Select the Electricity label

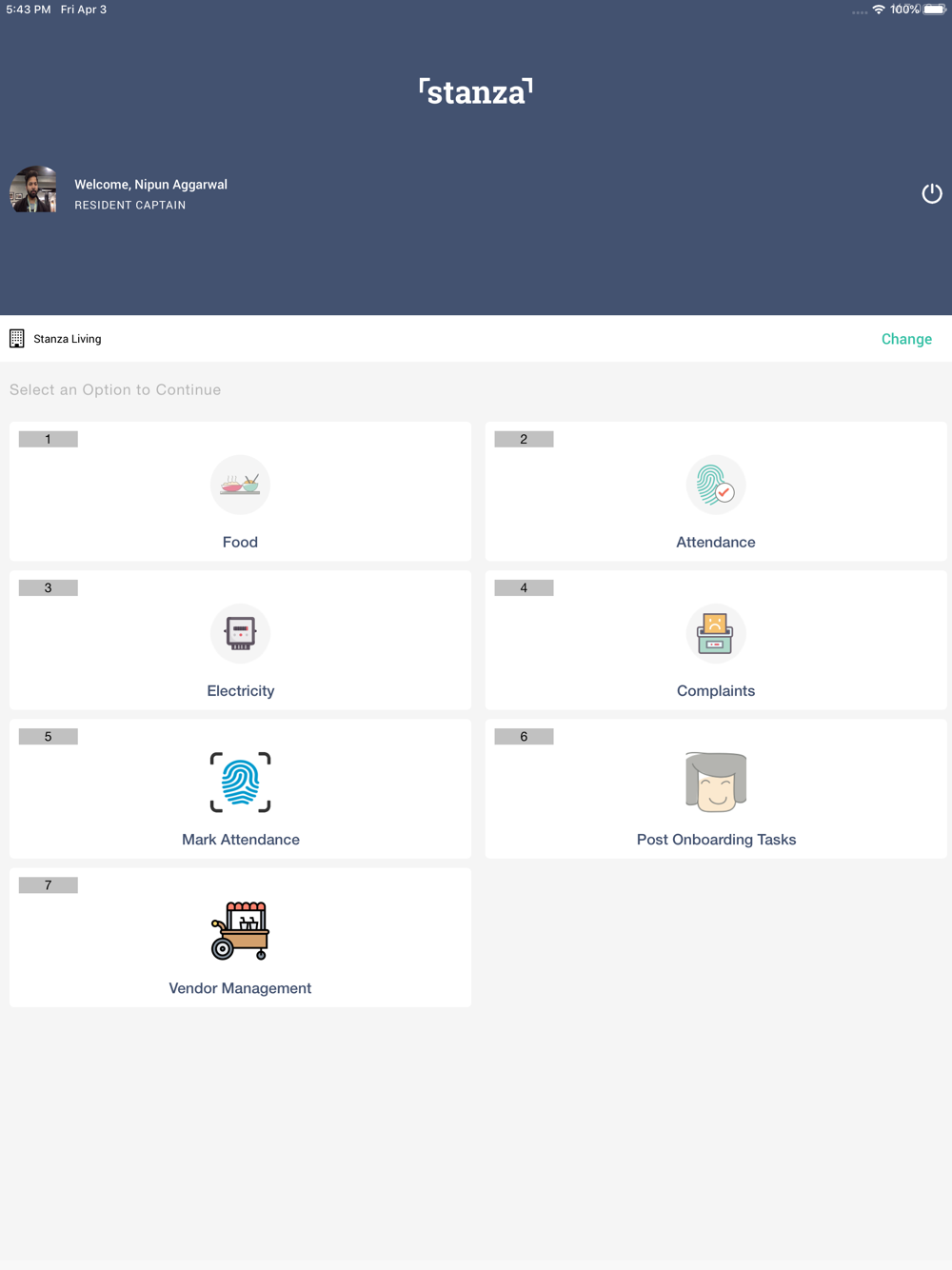pyautogui.click(x=241, y=690)
